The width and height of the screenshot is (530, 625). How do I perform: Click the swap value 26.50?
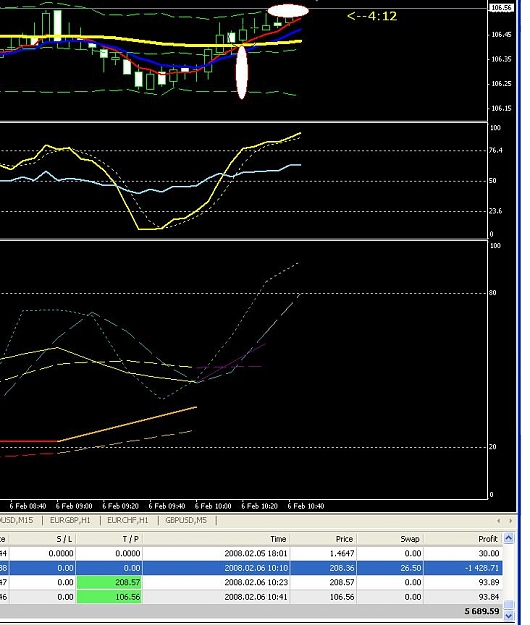[410, 568]
